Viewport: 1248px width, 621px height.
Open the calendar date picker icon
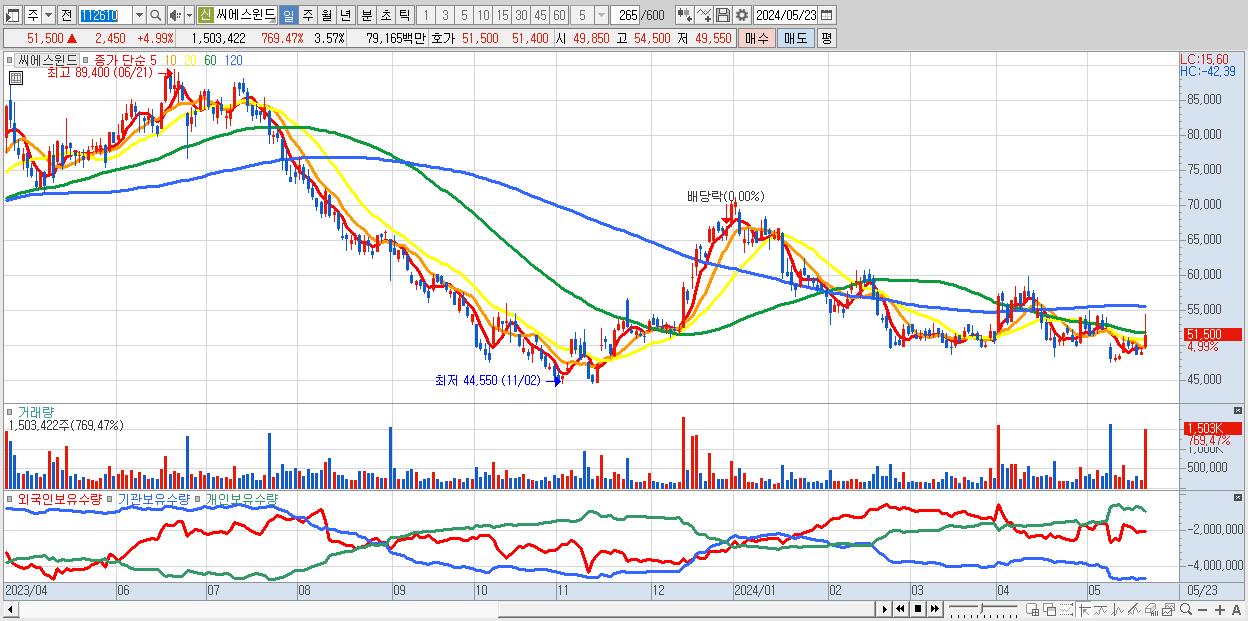pos(826,15)
